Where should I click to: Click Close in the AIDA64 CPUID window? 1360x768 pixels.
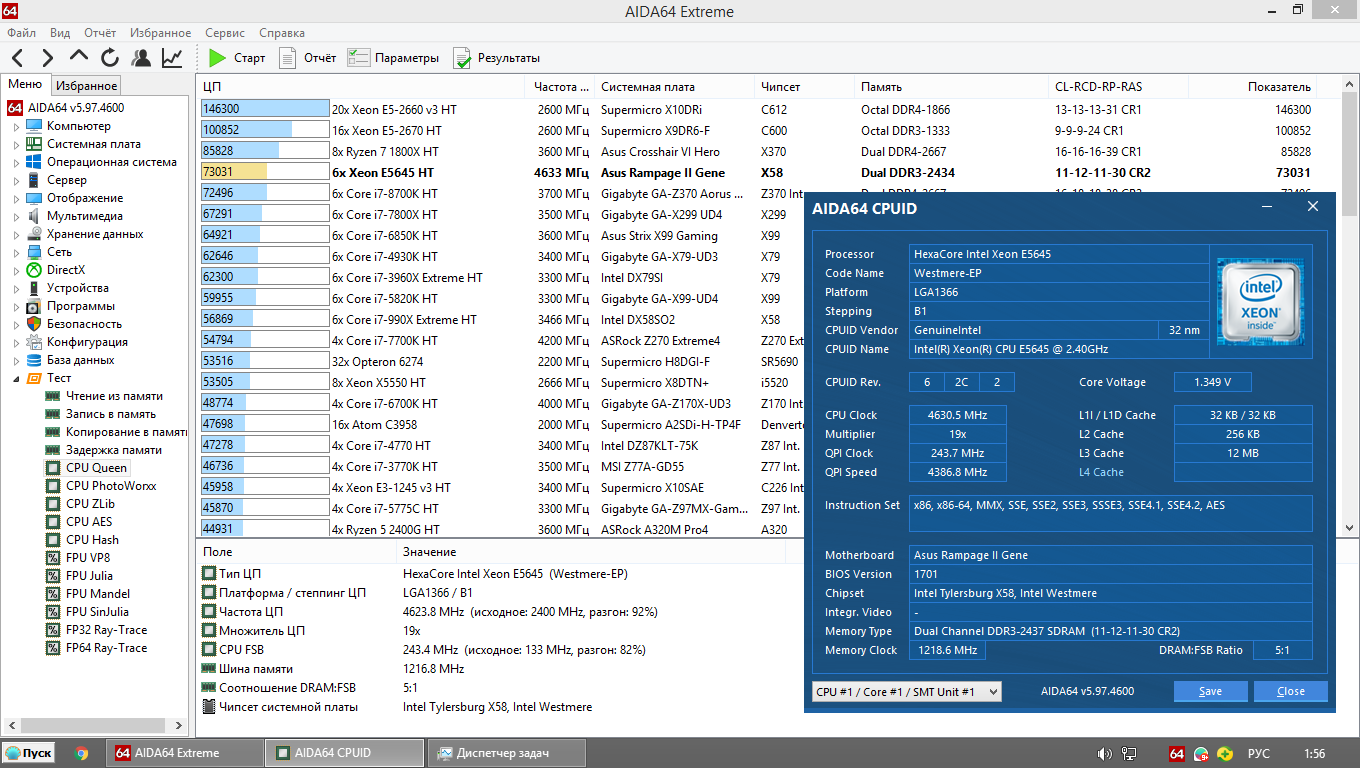[x=1291, y=691]
